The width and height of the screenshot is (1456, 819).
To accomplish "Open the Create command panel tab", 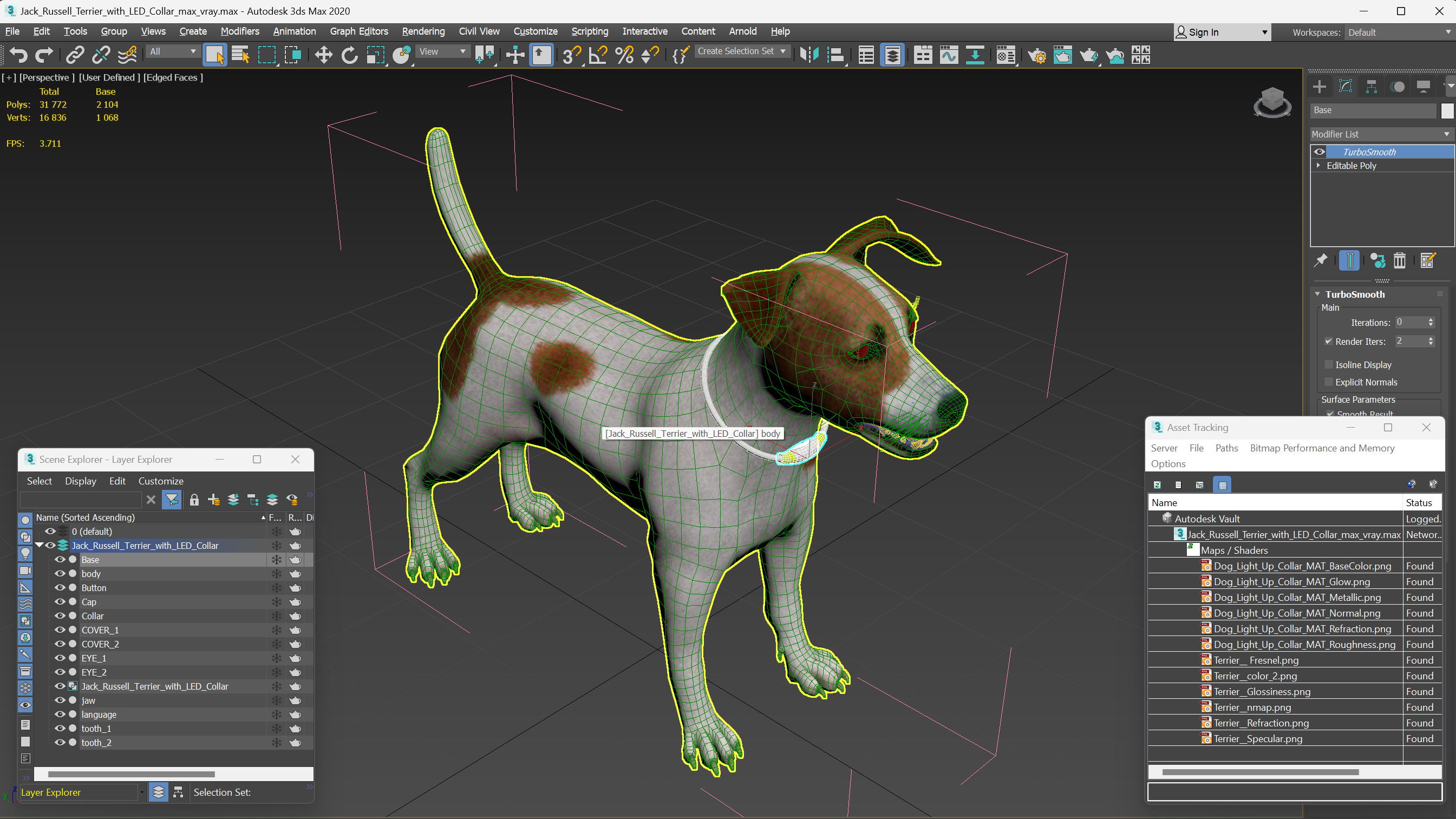I will pyautogui.click(x=1320, y=87).
